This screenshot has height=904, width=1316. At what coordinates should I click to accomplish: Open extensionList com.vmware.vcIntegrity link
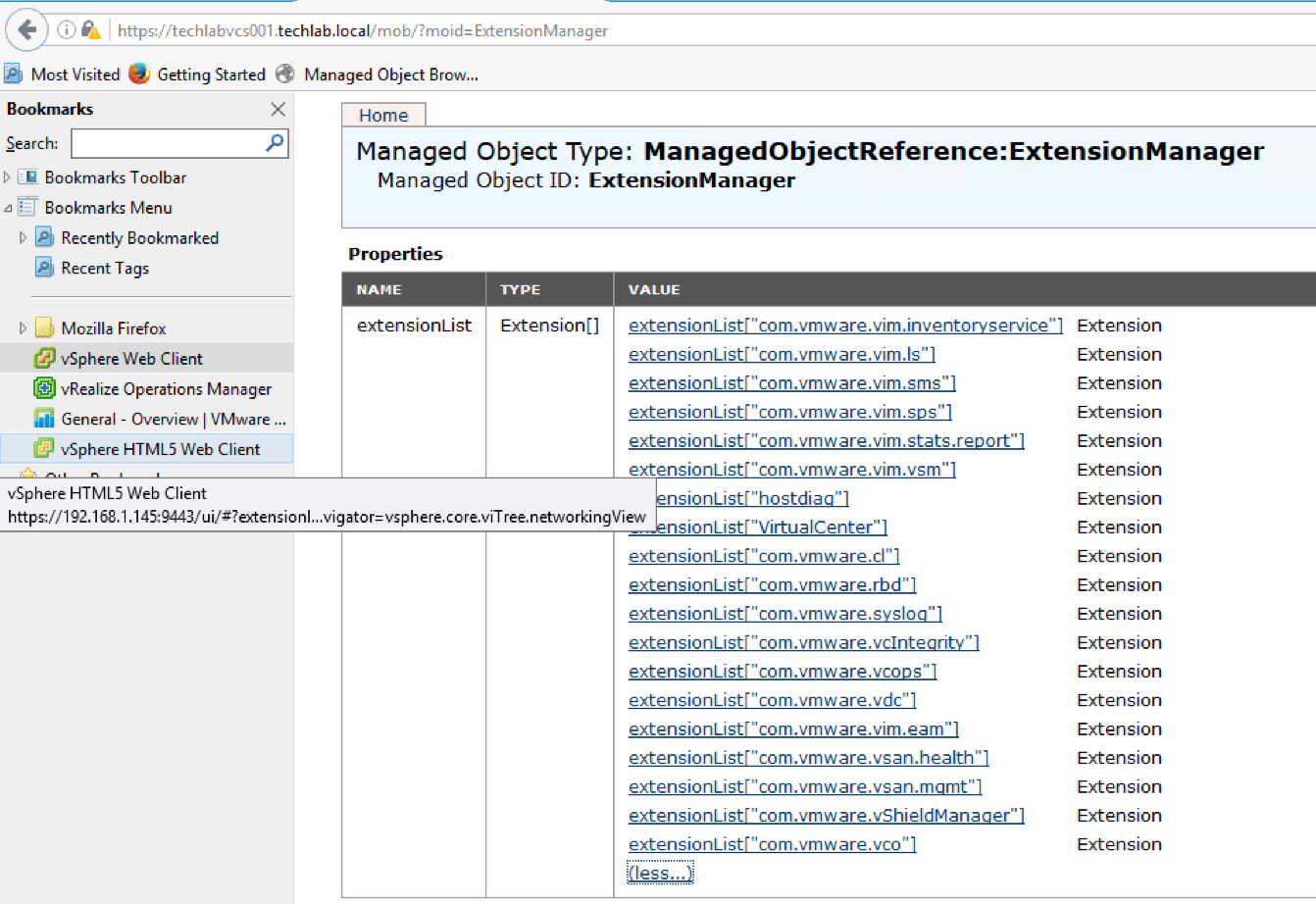point(804,643)
